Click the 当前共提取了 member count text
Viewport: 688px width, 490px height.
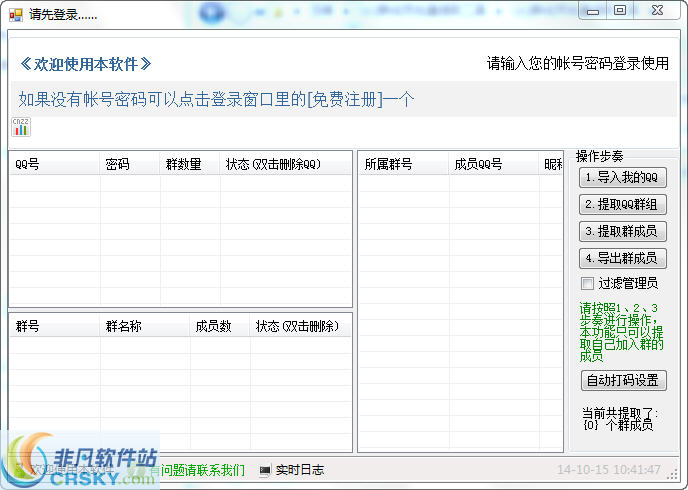pos(619,419)
